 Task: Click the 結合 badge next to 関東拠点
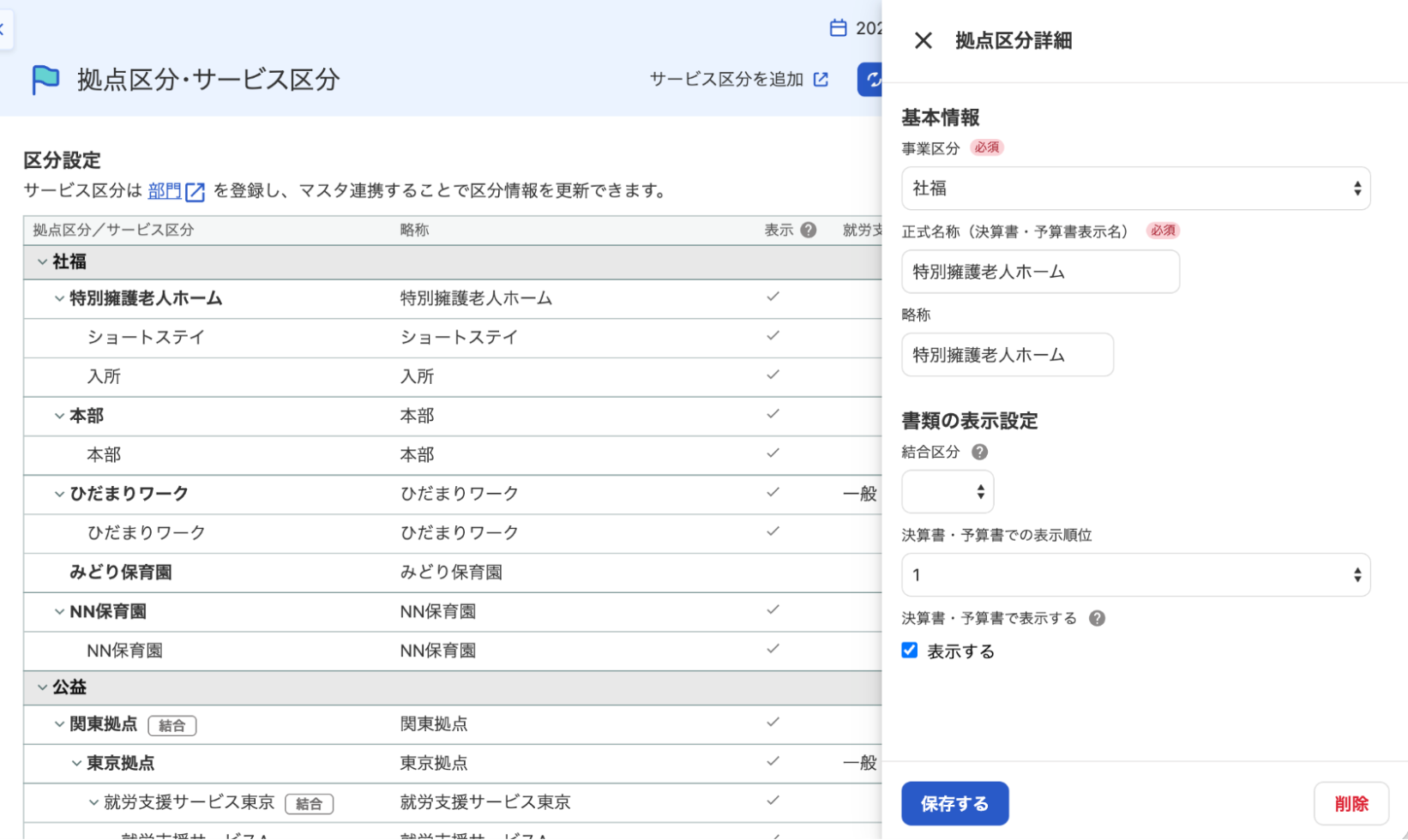coord(172,726)
